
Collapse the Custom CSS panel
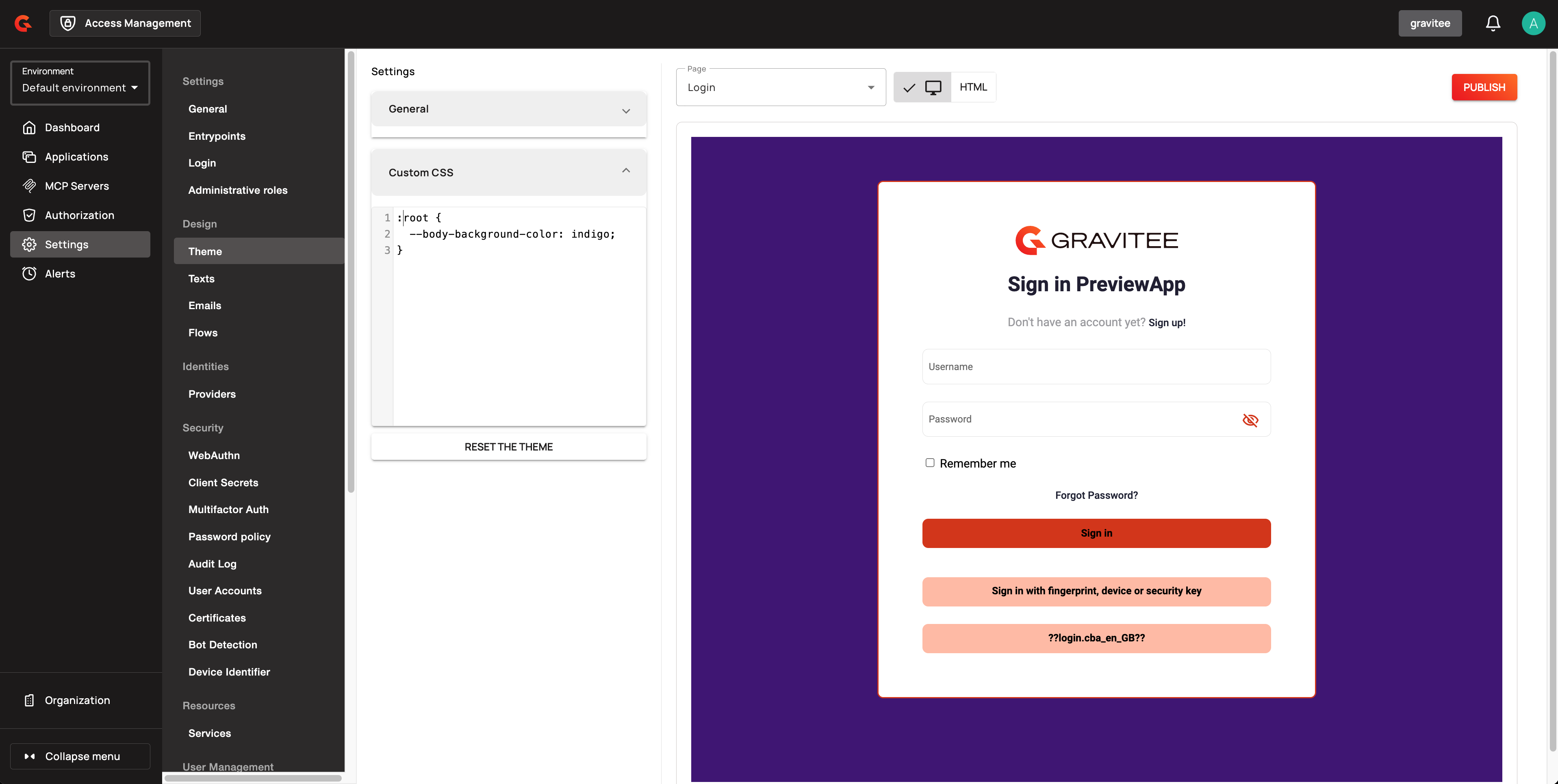tap(508, 173)
